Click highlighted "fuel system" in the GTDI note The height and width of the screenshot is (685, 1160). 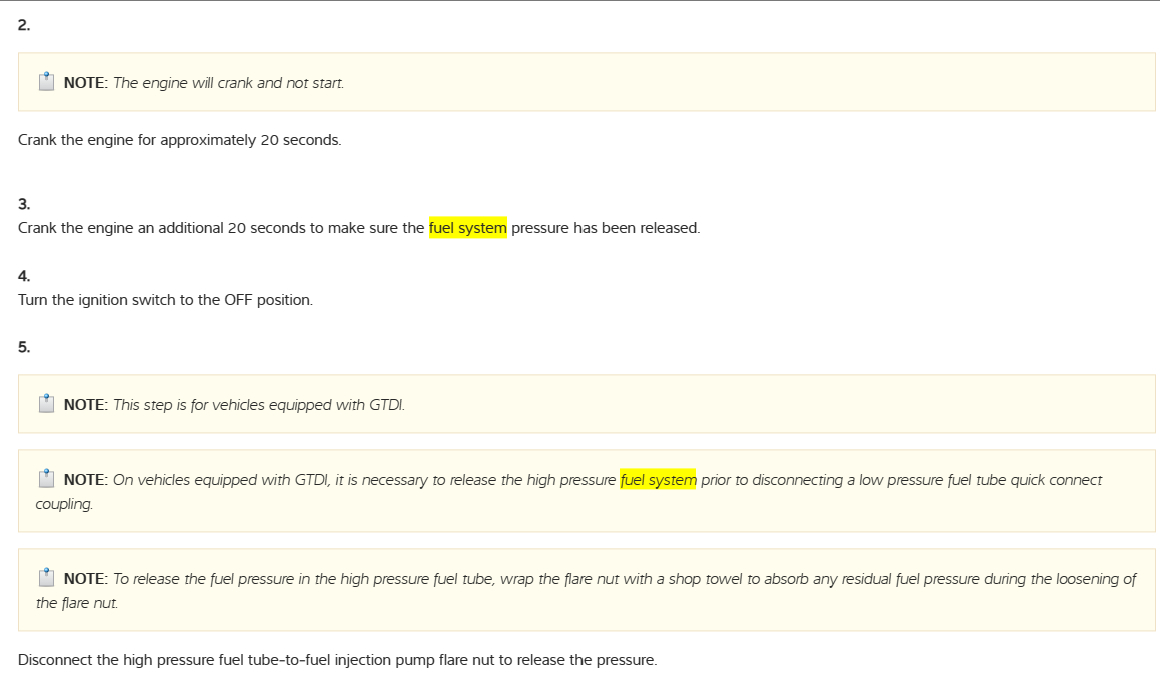point(658,480)
